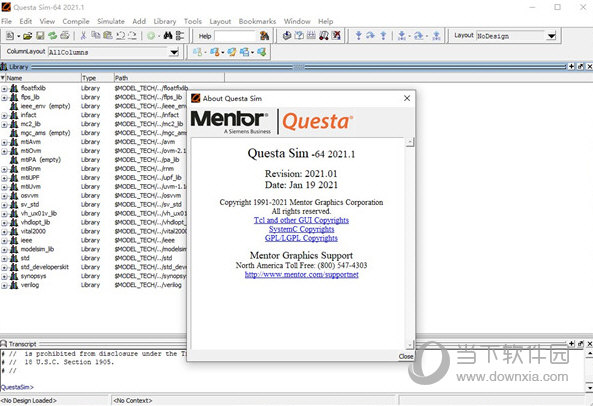This screenshot has height=406, width=593.
Task: Click the Step Into arrow icon
Action: pos(358,36)
